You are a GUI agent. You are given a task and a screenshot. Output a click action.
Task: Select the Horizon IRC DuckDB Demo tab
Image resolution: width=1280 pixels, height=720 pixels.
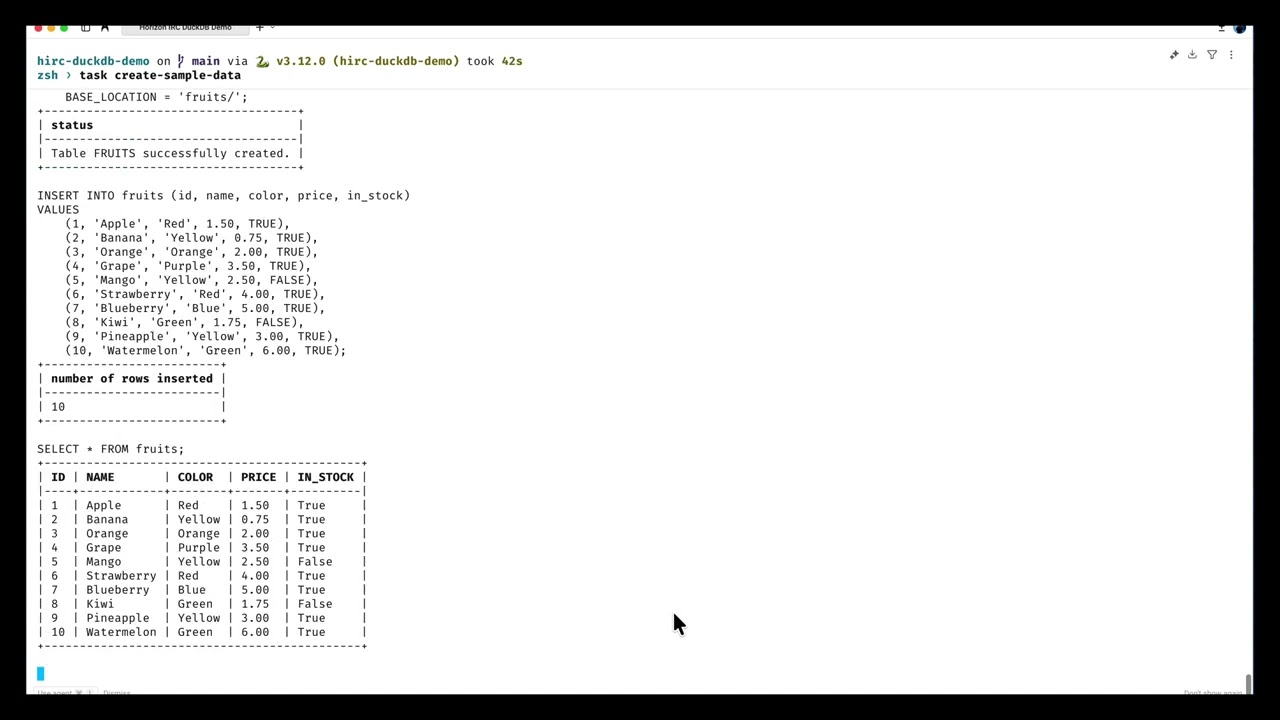pos(185,27)
